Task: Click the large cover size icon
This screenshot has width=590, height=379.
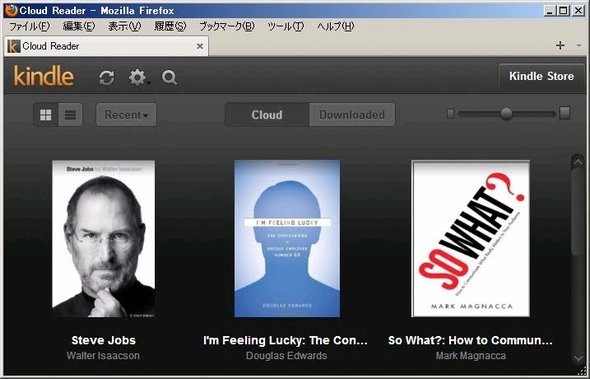Action: point(564,113)
